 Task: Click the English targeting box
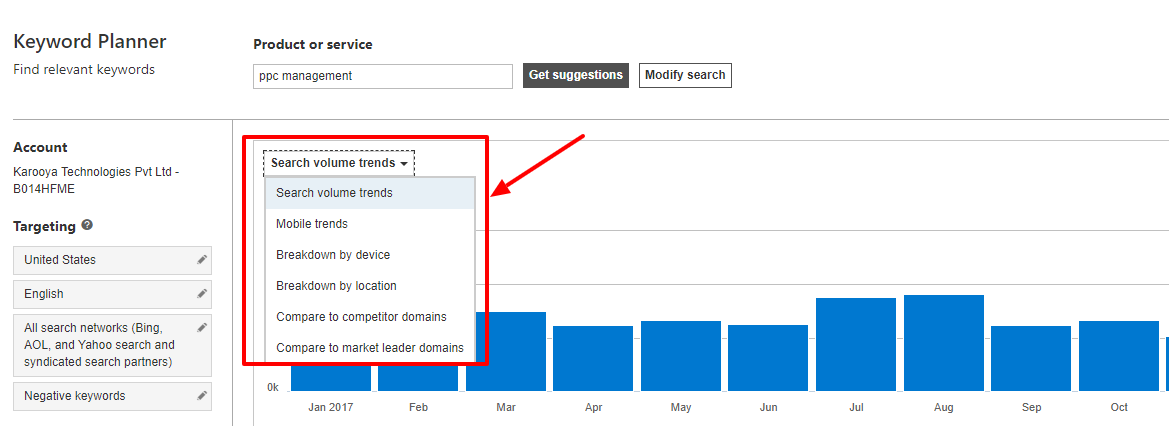point(113,294)
